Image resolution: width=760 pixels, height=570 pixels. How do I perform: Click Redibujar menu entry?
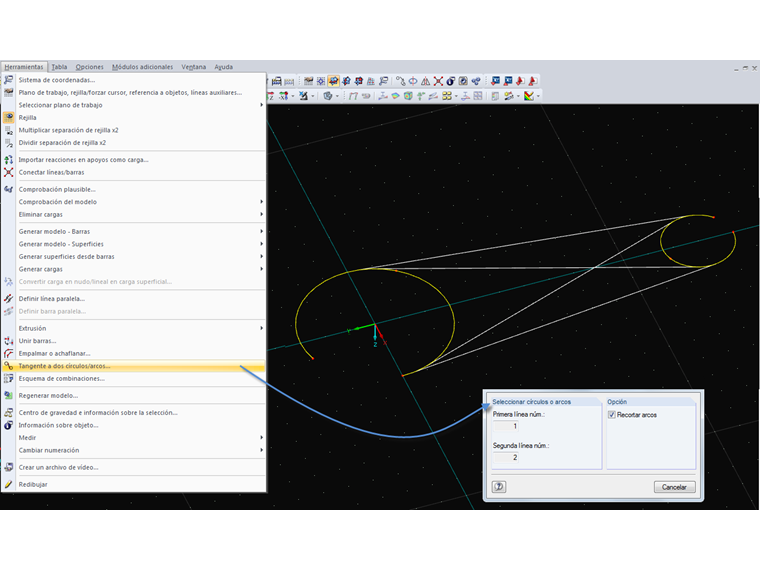pos(133,485)
